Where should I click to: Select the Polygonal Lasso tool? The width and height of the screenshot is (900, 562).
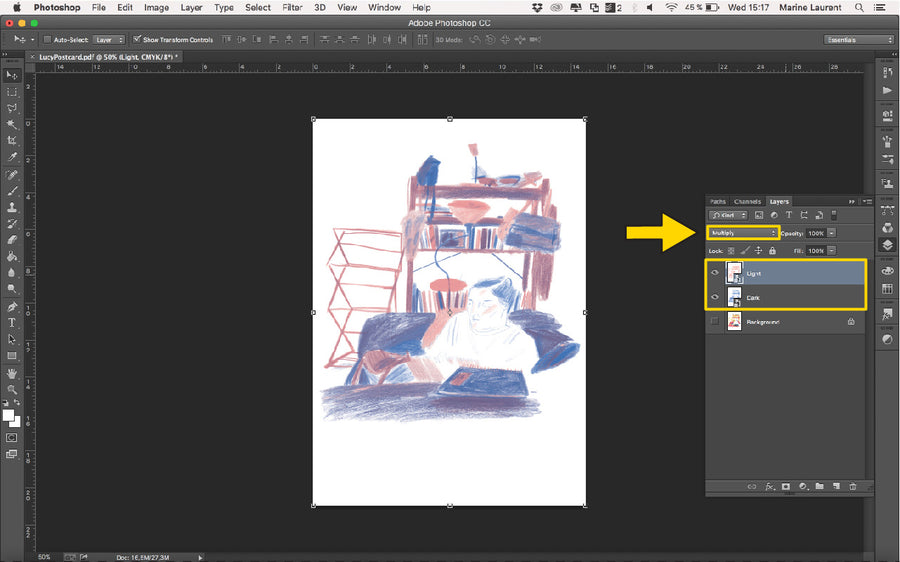tap(11, 108)
